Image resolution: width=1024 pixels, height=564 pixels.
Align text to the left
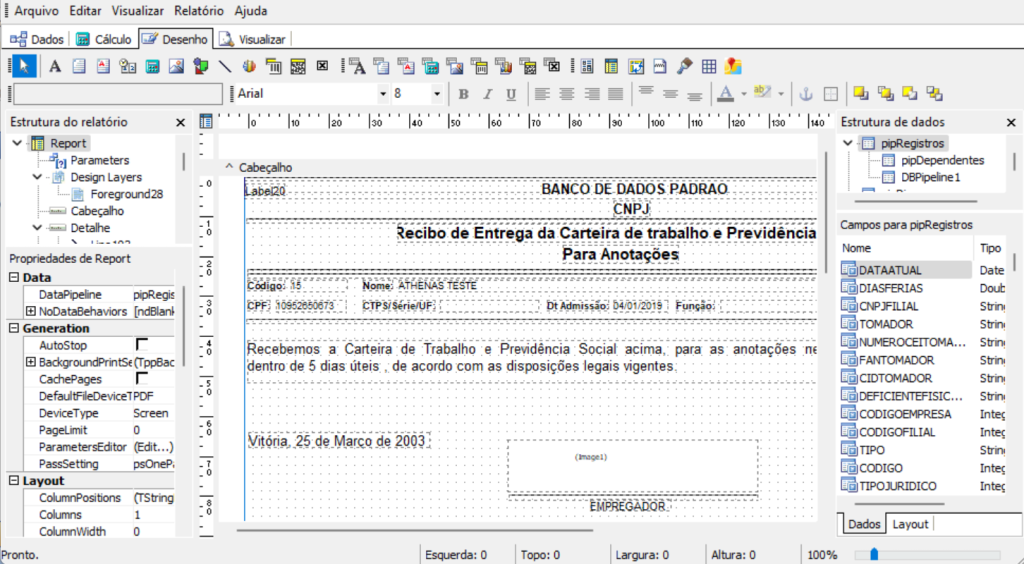542,94
